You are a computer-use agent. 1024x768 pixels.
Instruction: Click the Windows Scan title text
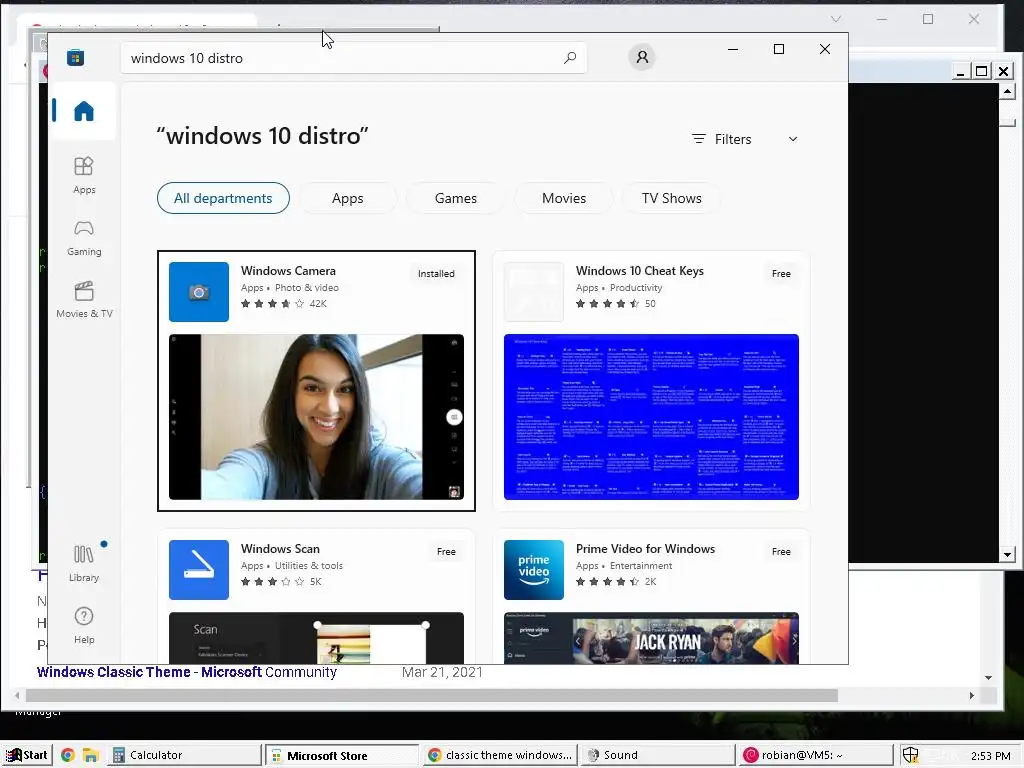[x=280, y=549]
